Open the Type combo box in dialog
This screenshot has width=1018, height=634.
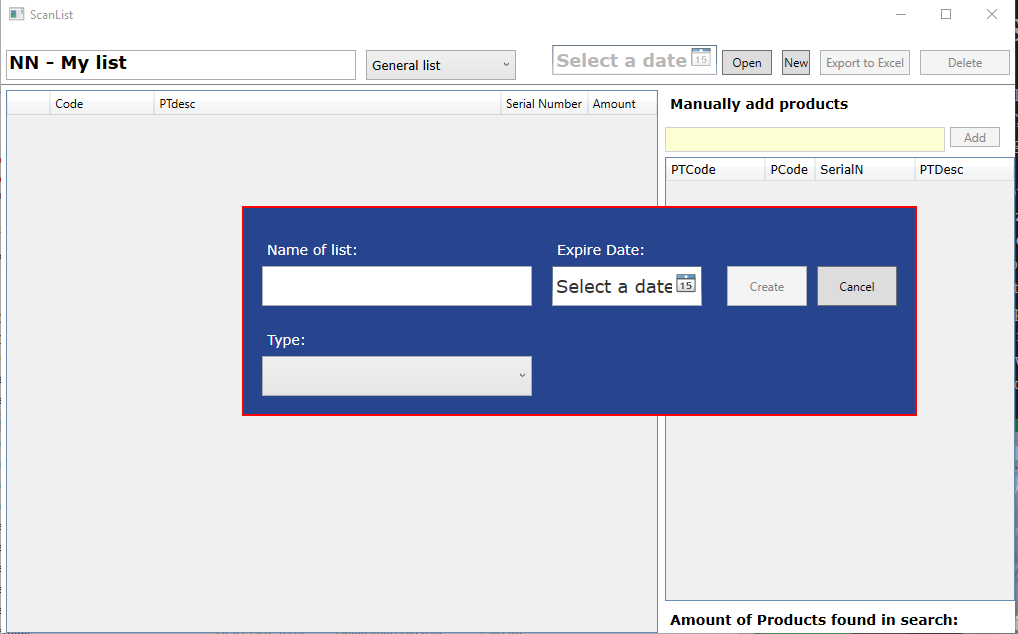[x=396, y=376]
